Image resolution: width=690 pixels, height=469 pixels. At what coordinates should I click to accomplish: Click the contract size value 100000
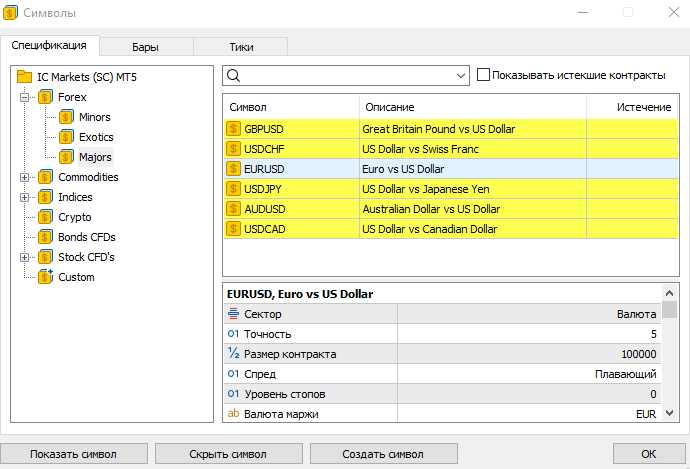(639, 354)
